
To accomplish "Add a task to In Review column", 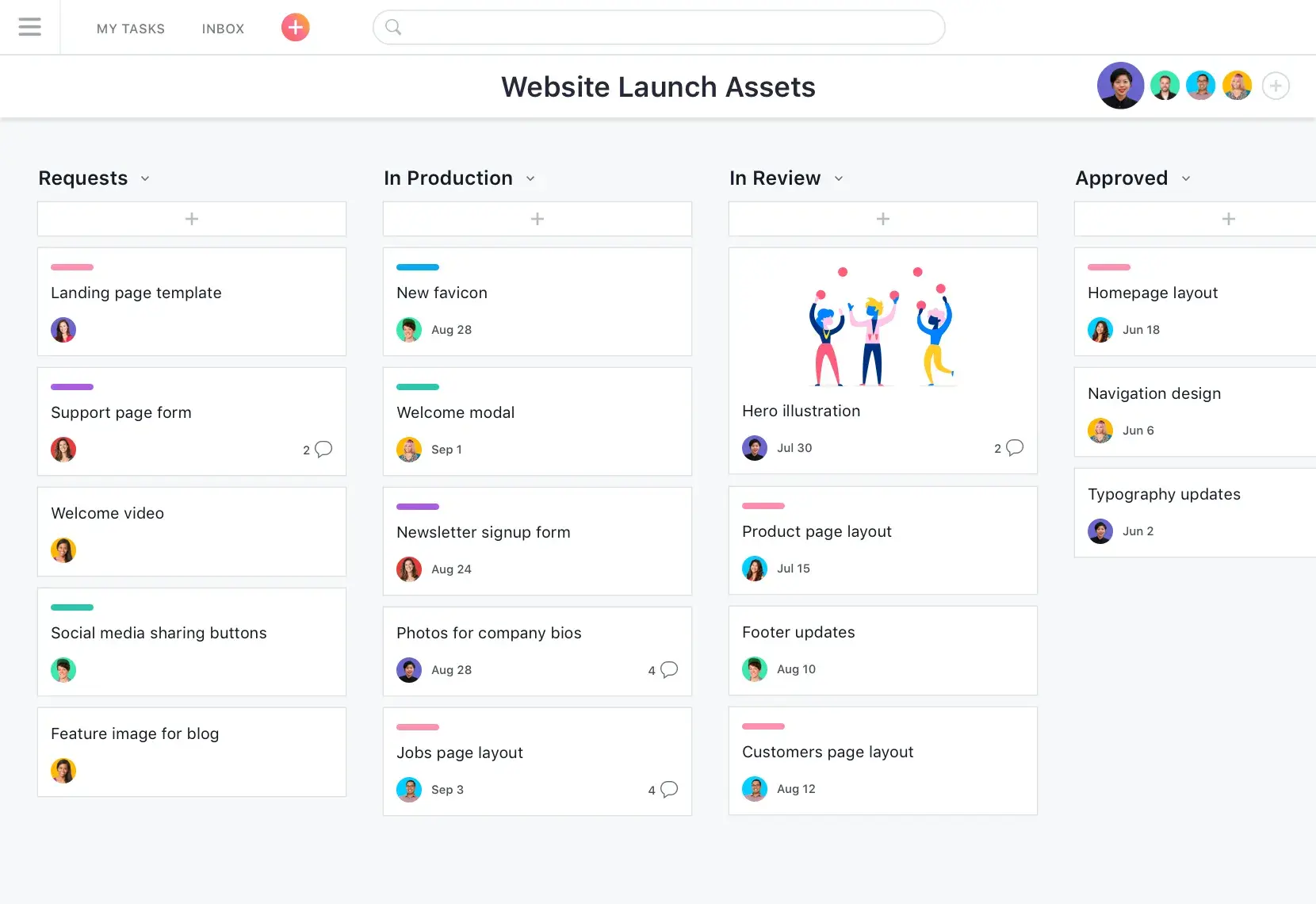I will [883, 219].
